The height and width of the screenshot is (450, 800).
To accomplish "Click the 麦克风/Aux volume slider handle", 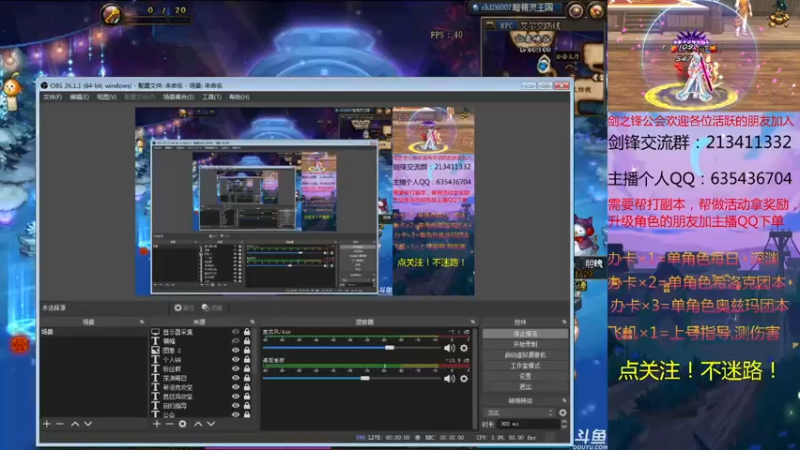I will 389,347.
